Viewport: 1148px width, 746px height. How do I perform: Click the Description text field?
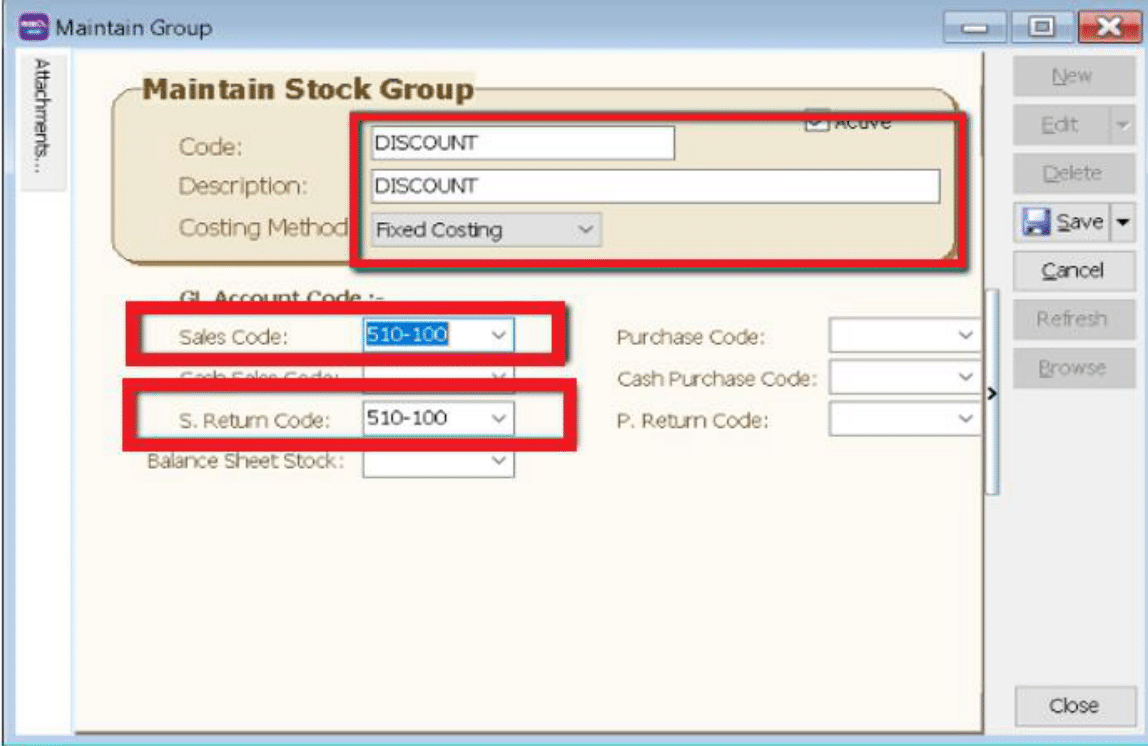tap(655, 186)
